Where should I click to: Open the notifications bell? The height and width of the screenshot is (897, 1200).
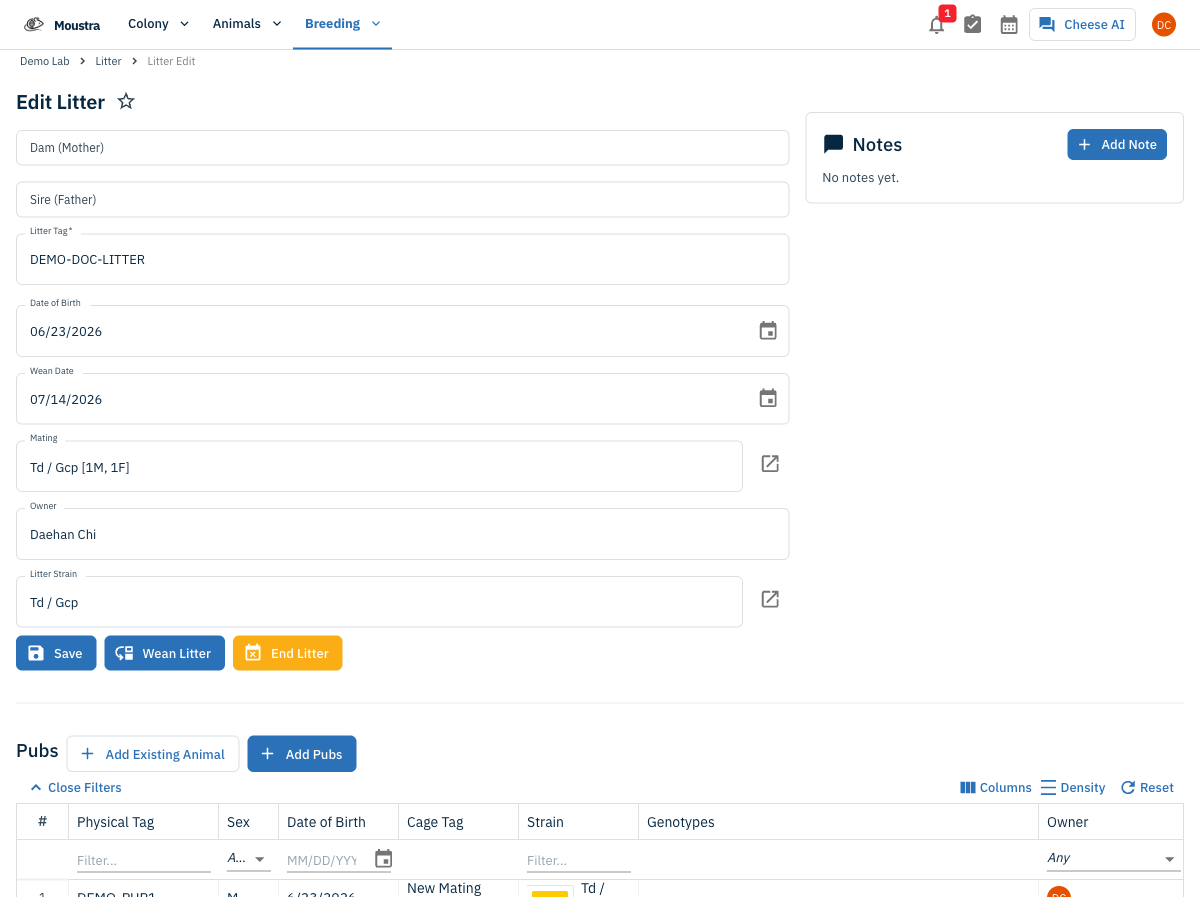point(937,25)
